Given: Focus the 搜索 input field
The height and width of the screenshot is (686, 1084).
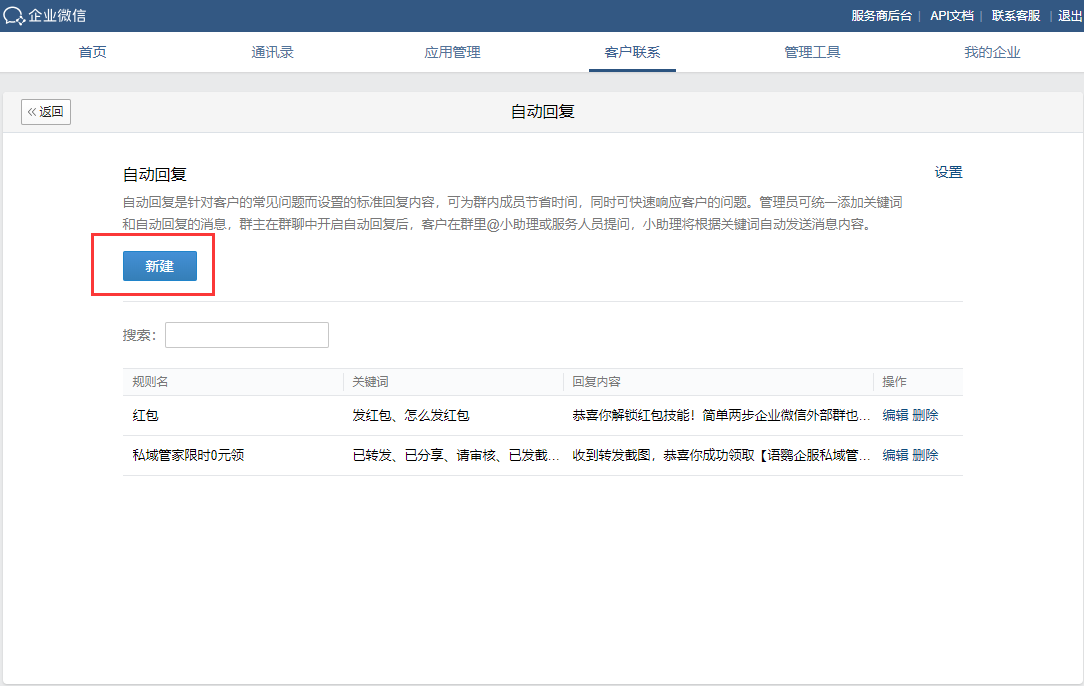Looking at the screenshot, I should pos(247,335).
